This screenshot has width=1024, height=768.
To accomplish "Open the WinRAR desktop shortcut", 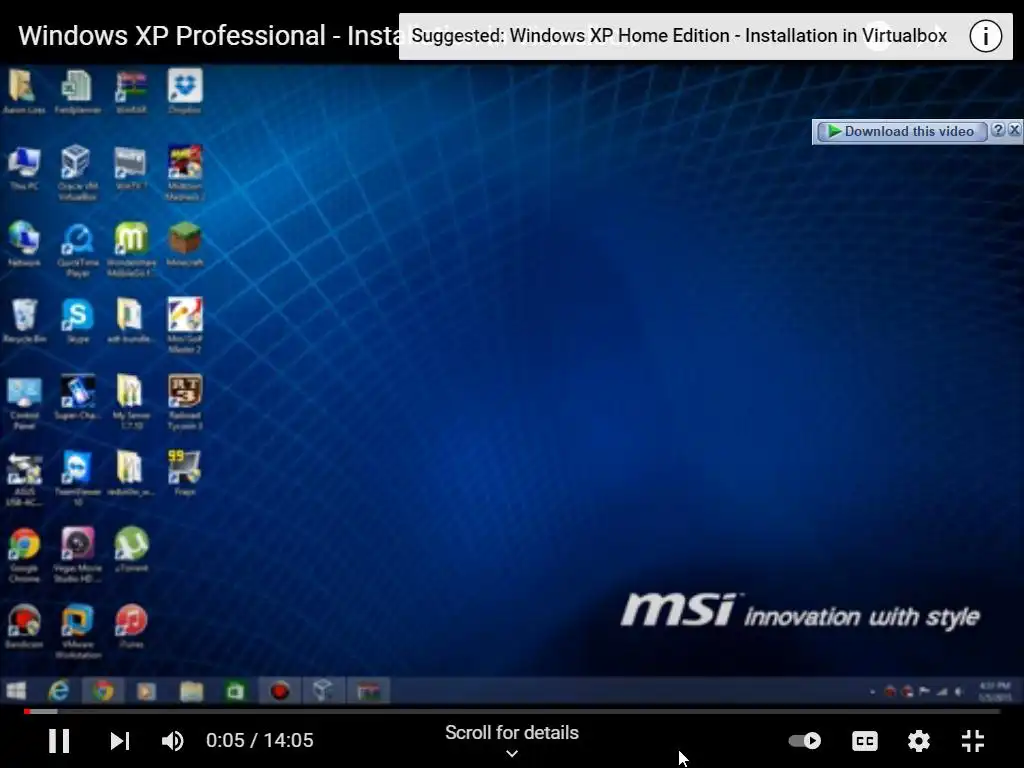I will (131, 91).
